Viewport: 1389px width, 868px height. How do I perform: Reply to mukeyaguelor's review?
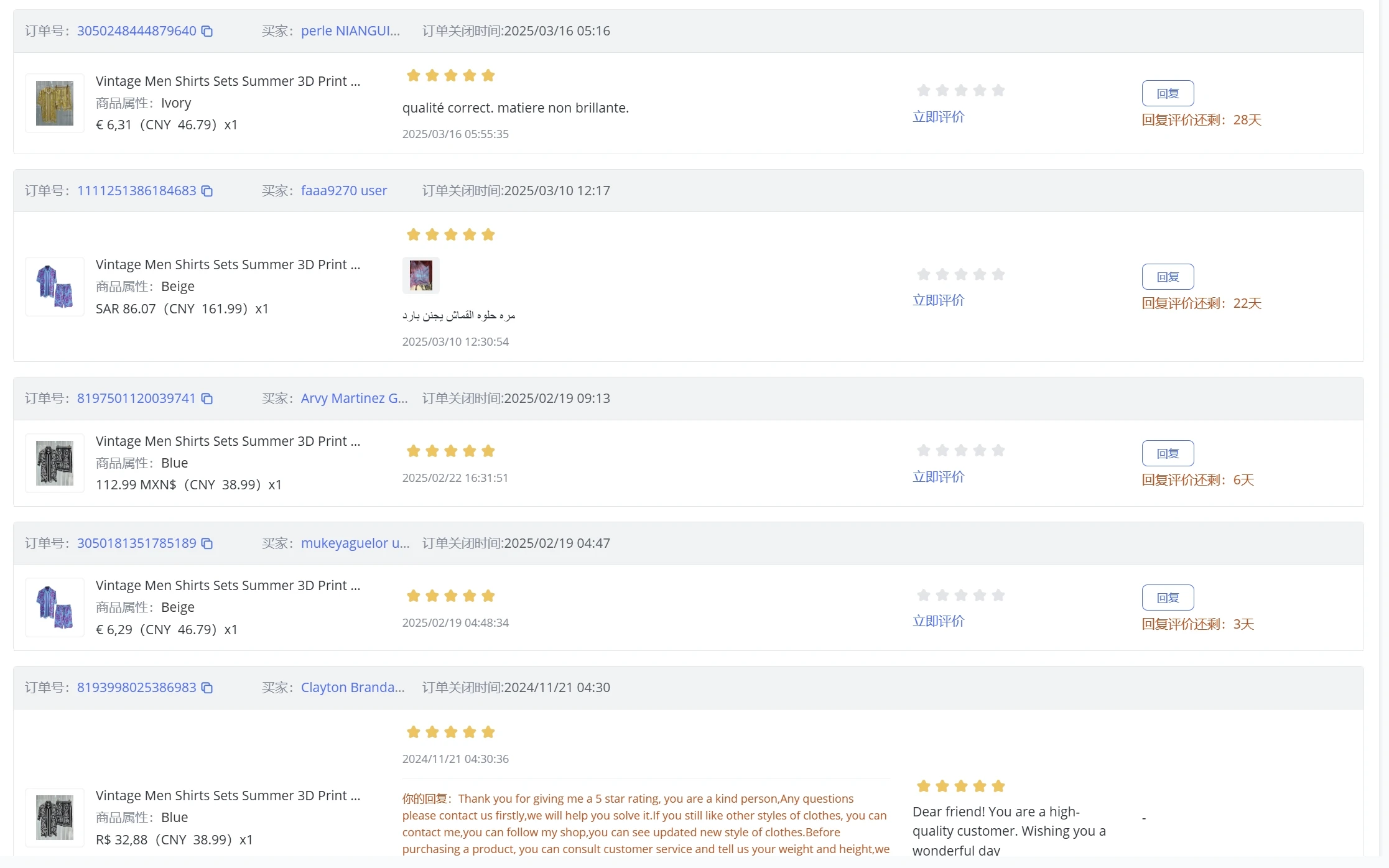pos(1168,598)
